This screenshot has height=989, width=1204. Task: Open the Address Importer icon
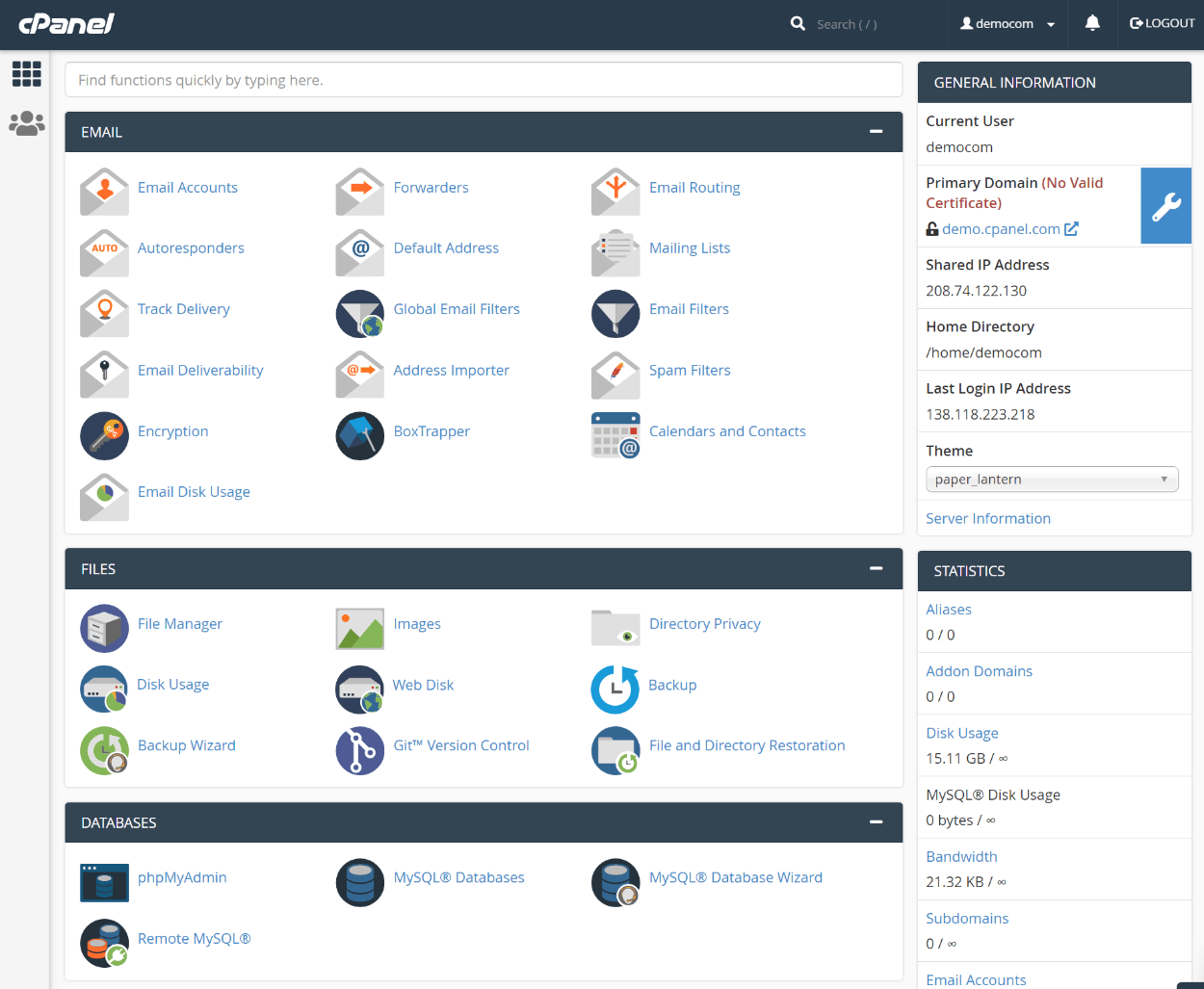[x=360, y=374]
